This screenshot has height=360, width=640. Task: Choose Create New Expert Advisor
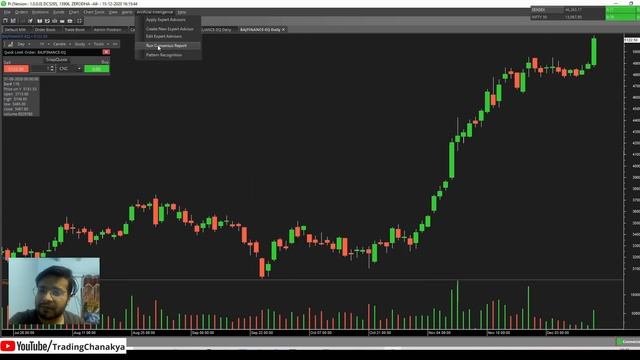(170, 29)
